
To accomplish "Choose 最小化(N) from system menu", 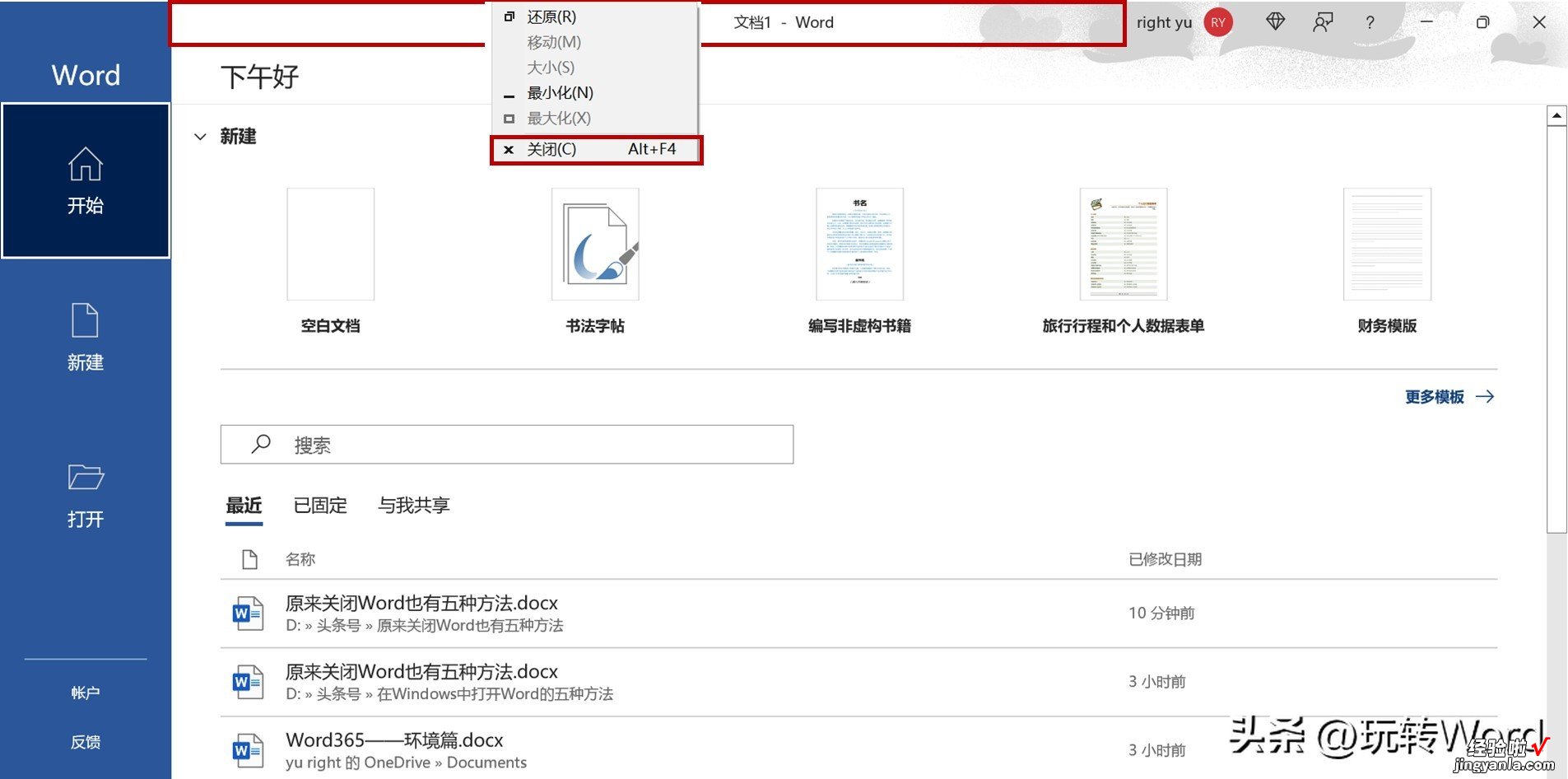I will (594, 93).
